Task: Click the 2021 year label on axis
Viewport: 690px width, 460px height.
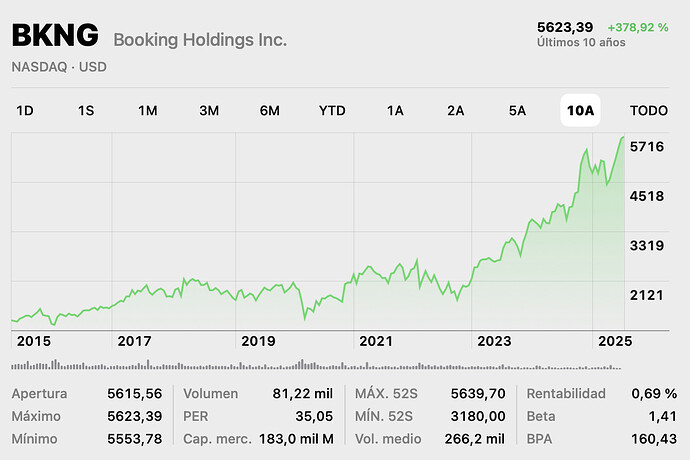Action: click(376, 341)
